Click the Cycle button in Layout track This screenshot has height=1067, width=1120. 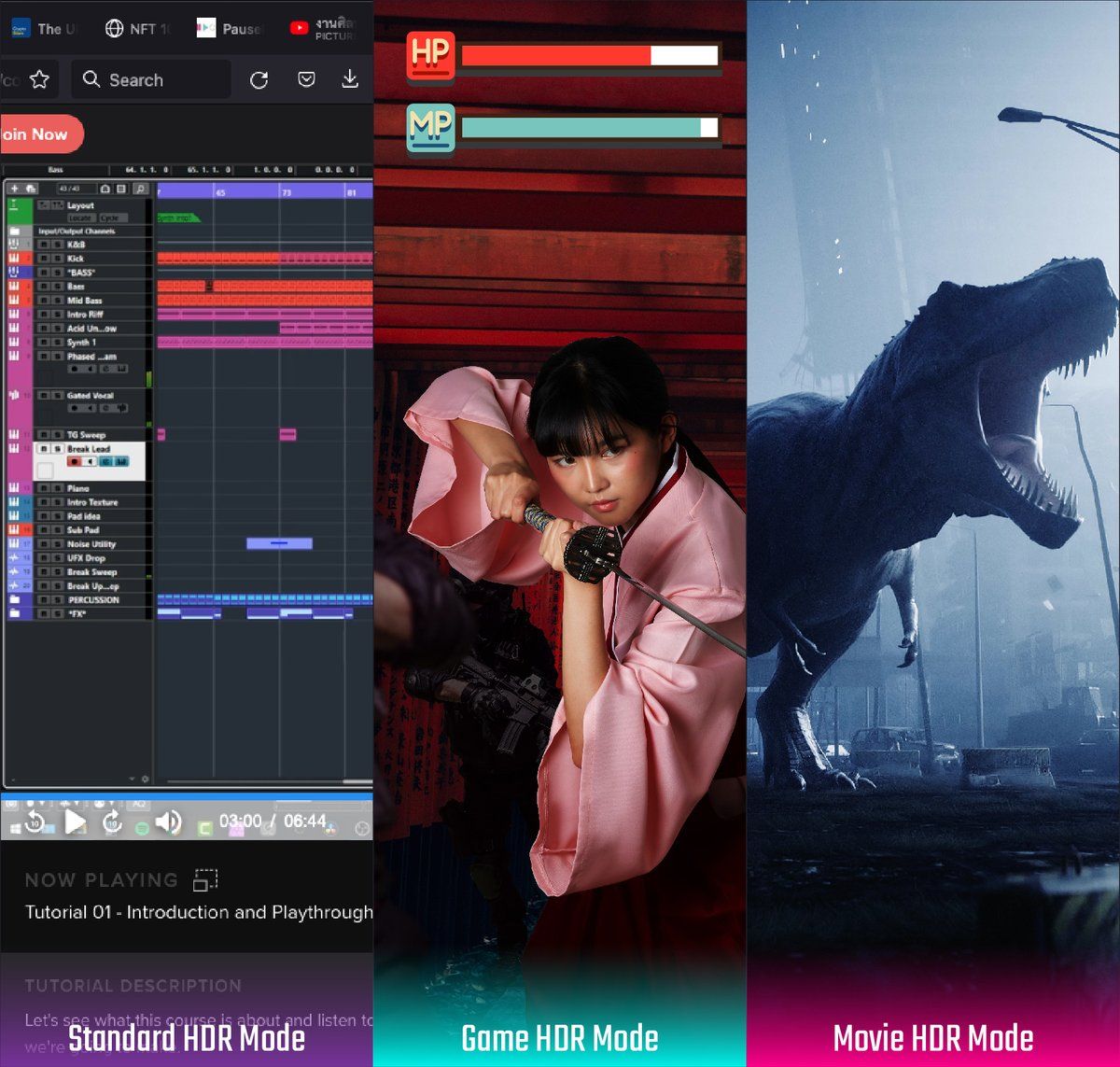(x=113, y=218)
